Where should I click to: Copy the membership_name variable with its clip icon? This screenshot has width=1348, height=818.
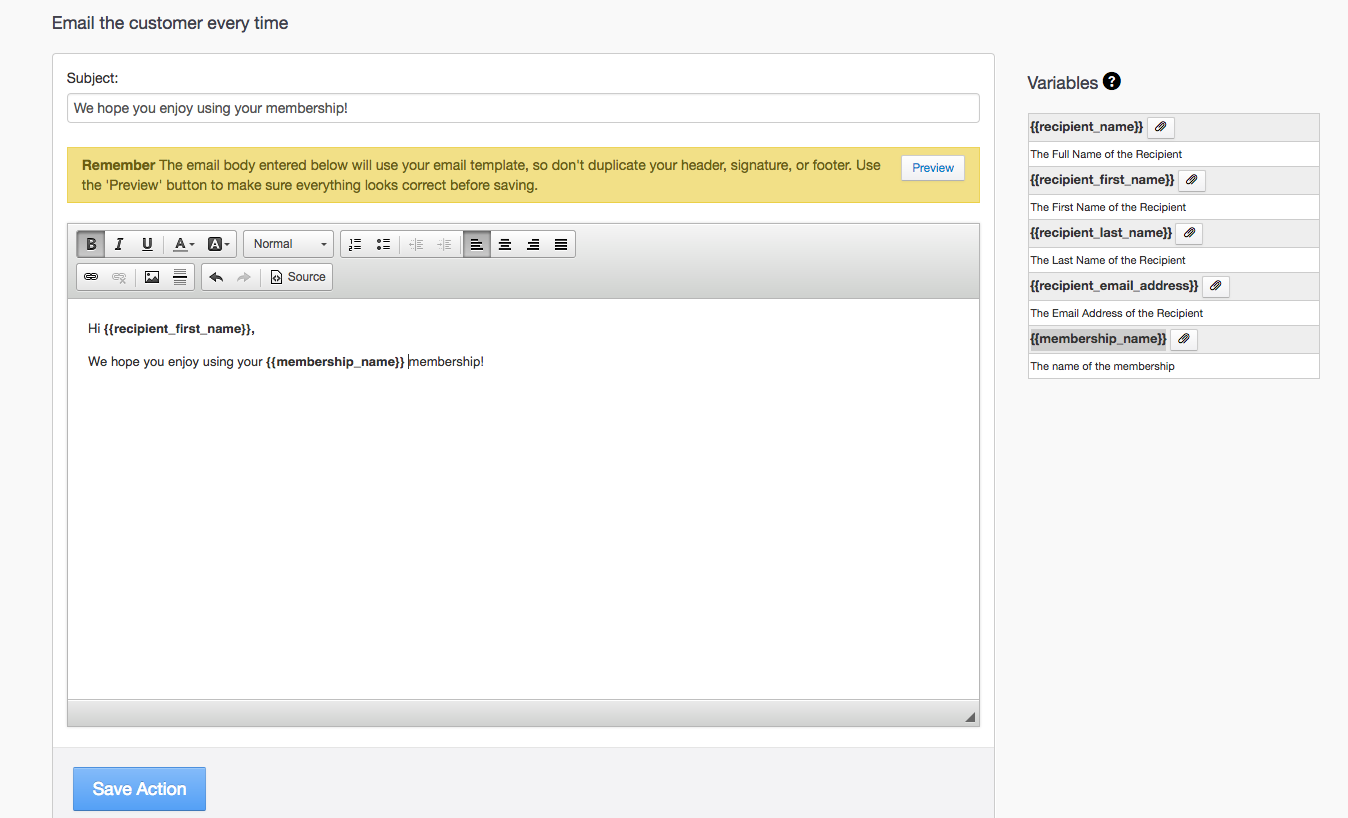point(1183,339)
